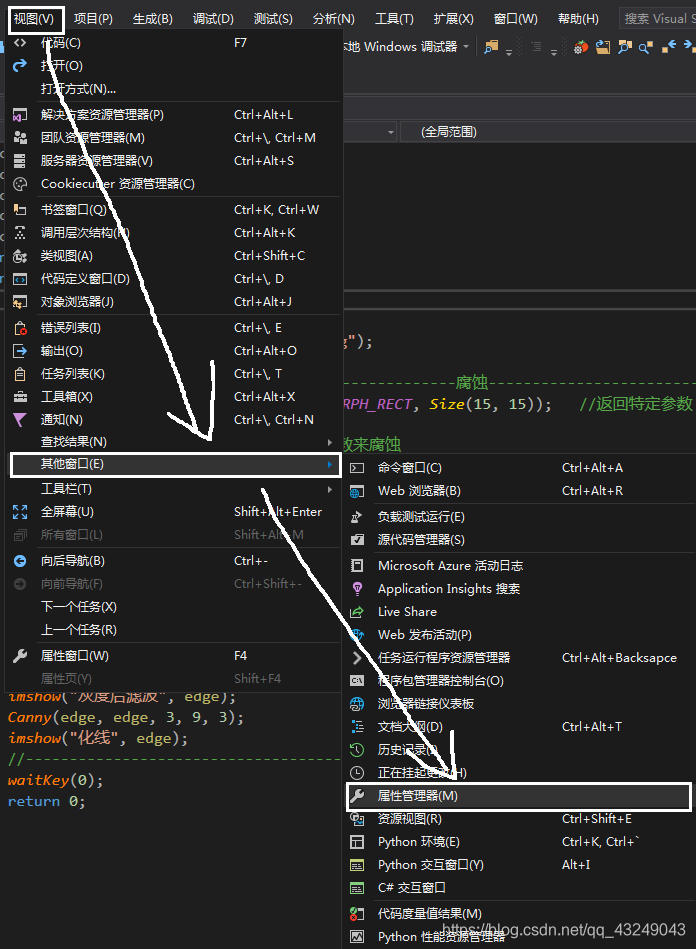Click the 工具箱 icon
The image size is (696, 949).
click(x=20, y=396)
